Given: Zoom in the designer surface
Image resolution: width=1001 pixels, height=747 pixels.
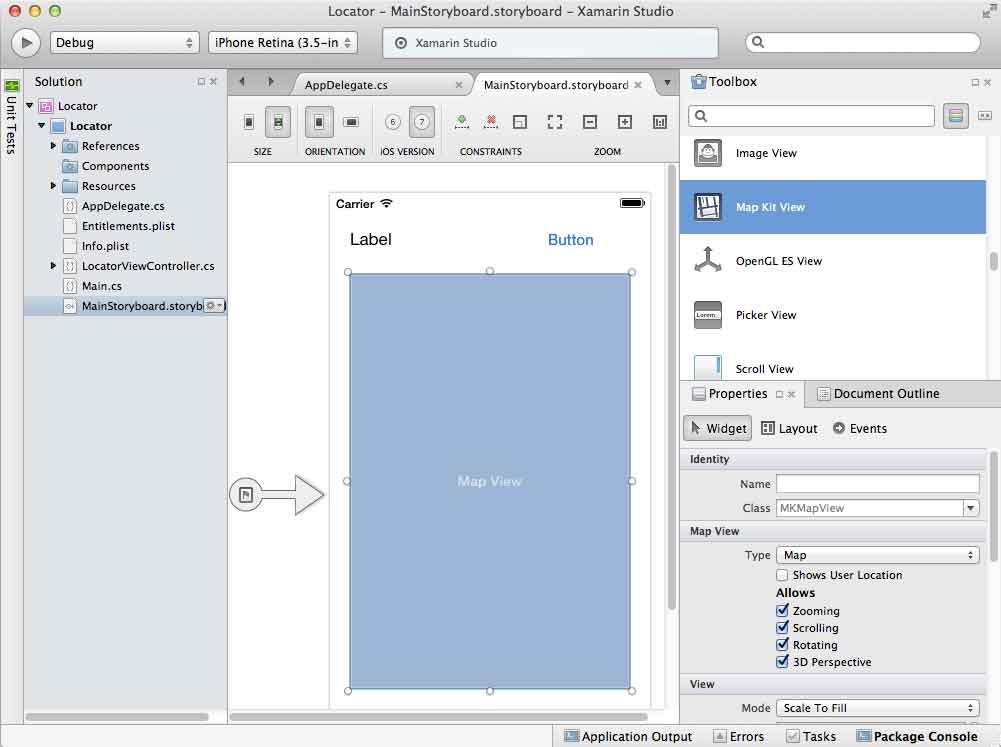Looking at the screenshot, I should tap(625, 121).
